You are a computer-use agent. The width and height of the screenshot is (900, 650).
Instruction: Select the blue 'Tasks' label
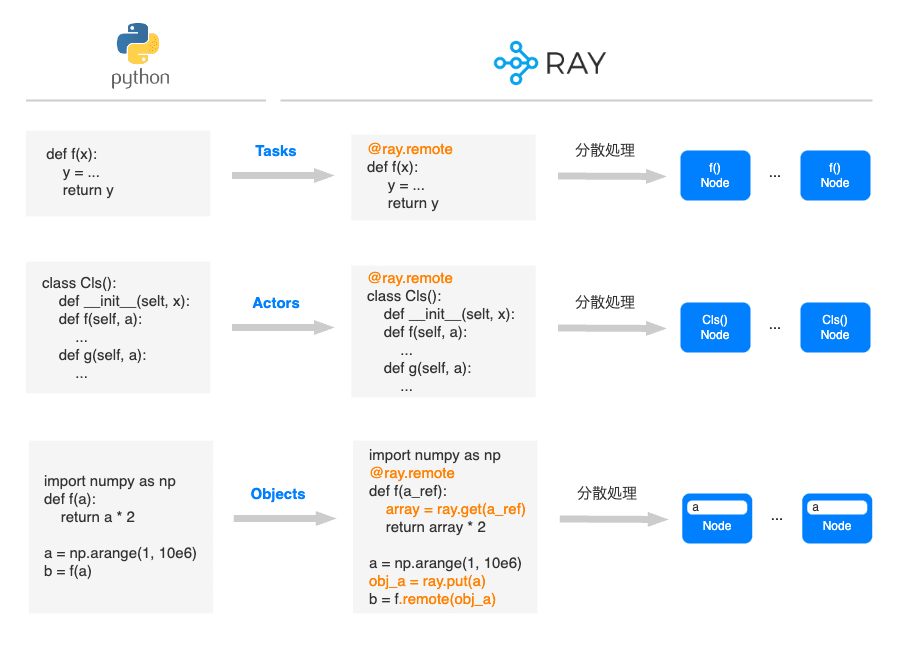[276, 151]
